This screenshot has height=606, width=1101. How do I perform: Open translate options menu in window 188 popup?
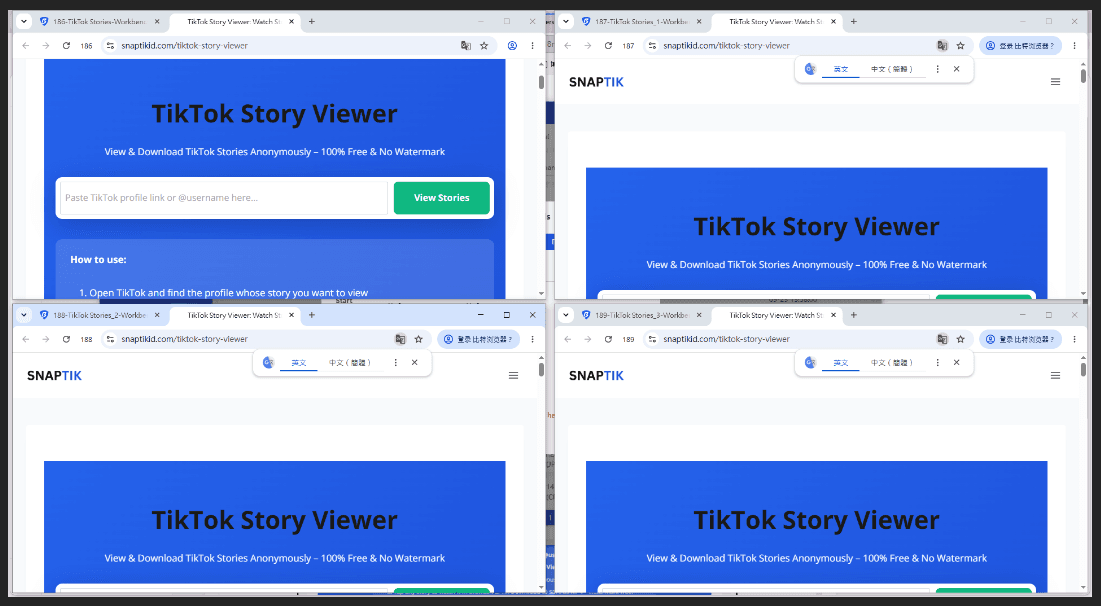(395, 362)
